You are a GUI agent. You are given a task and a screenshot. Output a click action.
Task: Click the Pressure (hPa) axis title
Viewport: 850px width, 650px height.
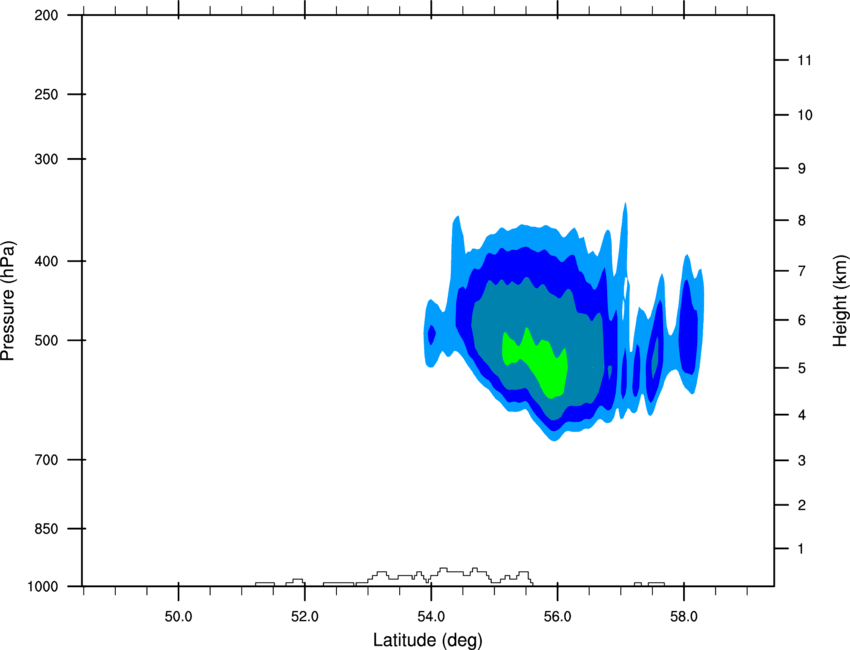pos(8,301)
